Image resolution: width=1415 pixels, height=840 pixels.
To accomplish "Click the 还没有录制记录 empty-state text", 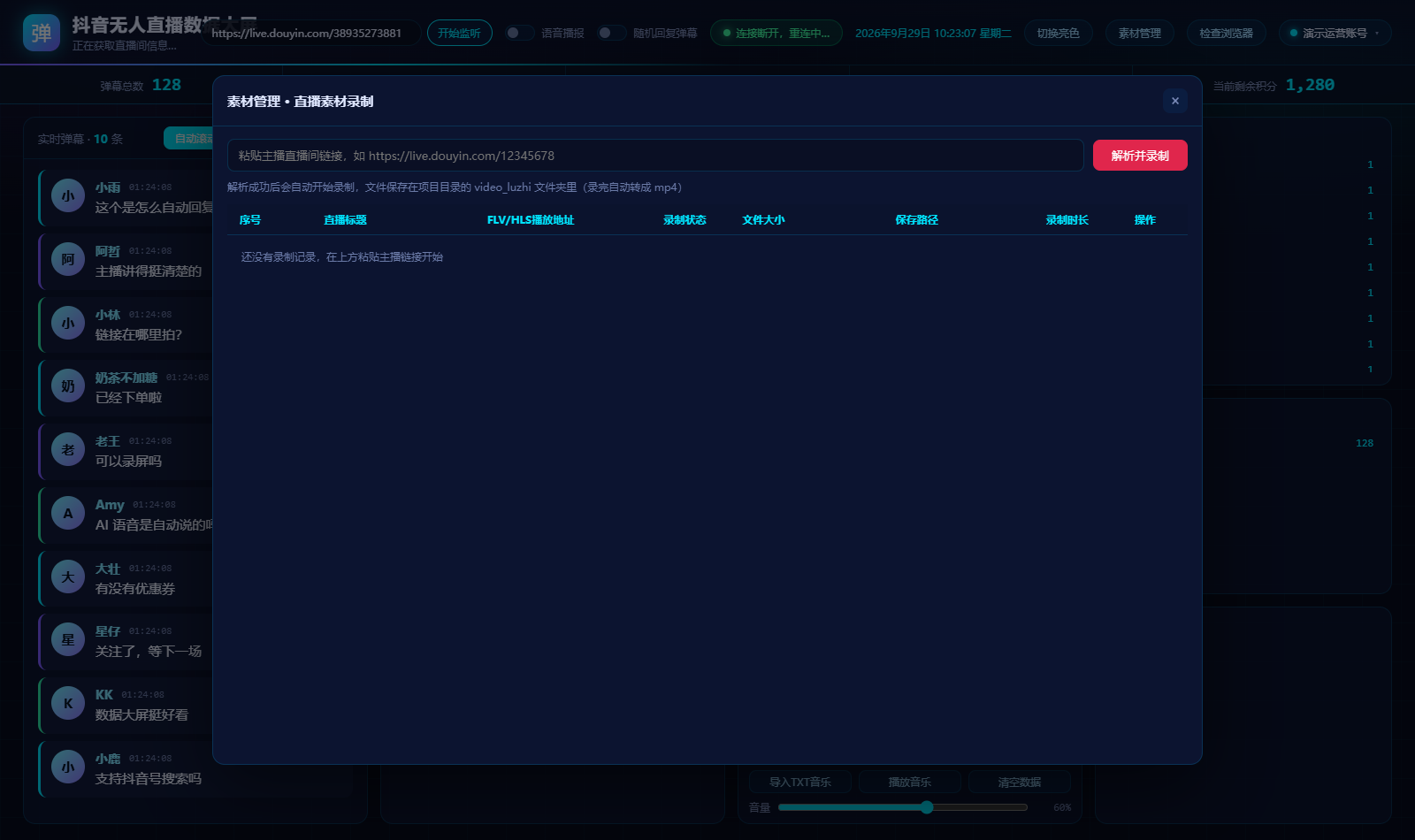I will [342, 257].
